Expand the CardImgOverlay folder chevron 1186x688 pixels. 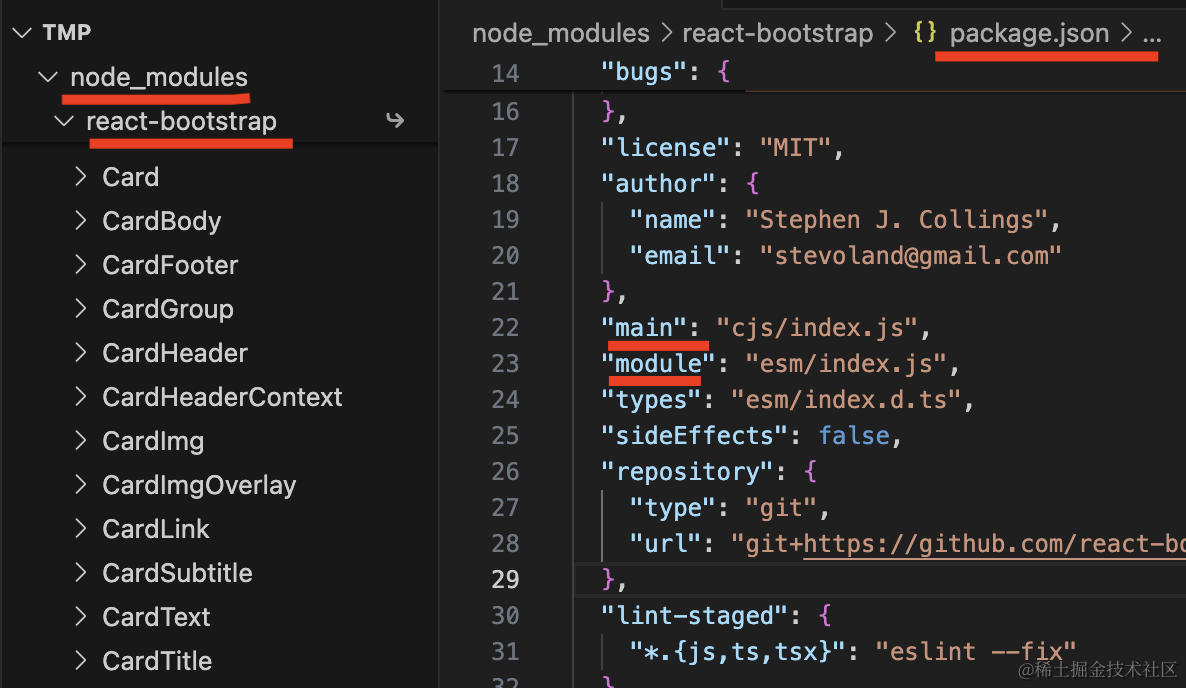tap(81, 485)
